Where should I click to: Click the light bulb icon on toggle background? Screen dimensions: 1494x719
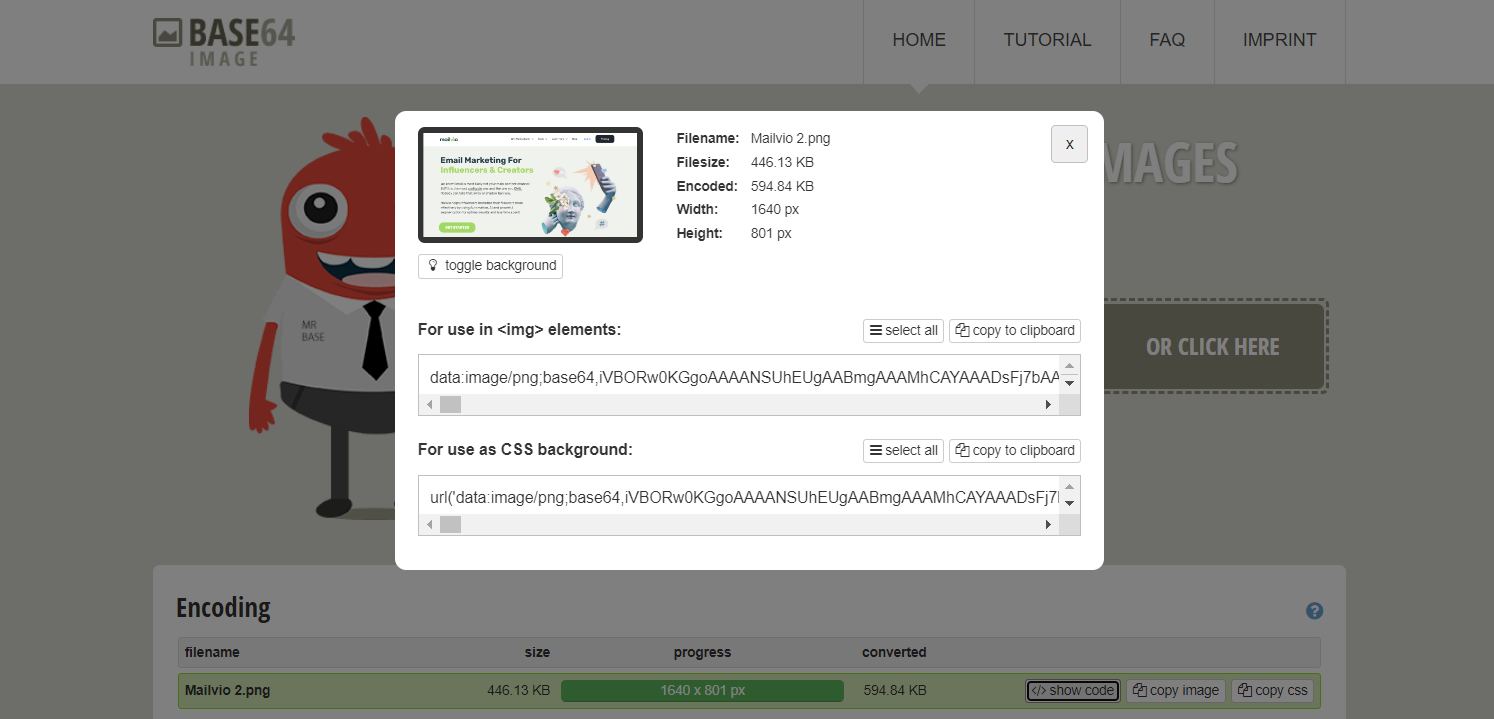point(432,266)
